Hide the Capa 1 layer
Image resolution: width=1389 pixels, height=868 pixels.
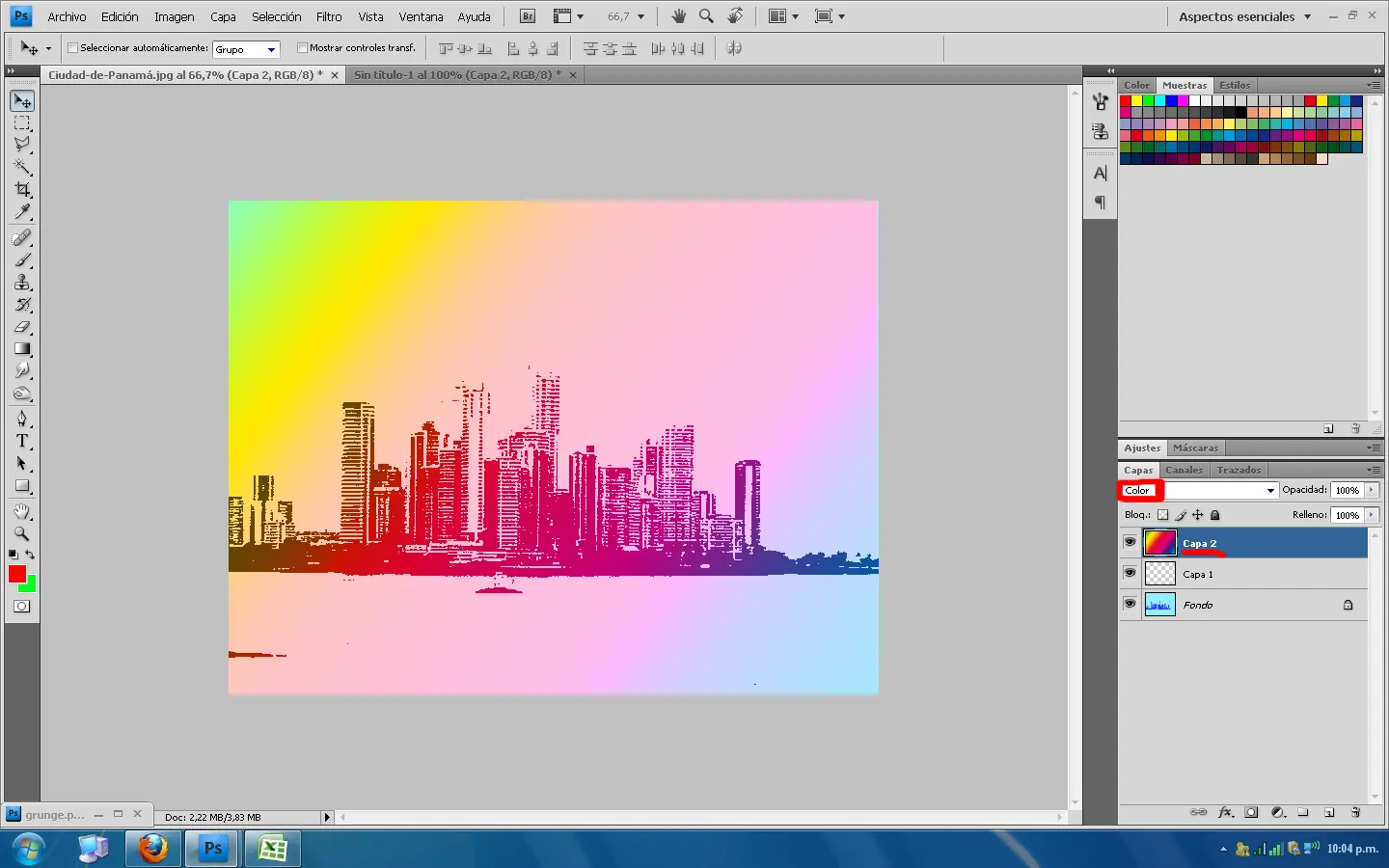point(1130,574)
